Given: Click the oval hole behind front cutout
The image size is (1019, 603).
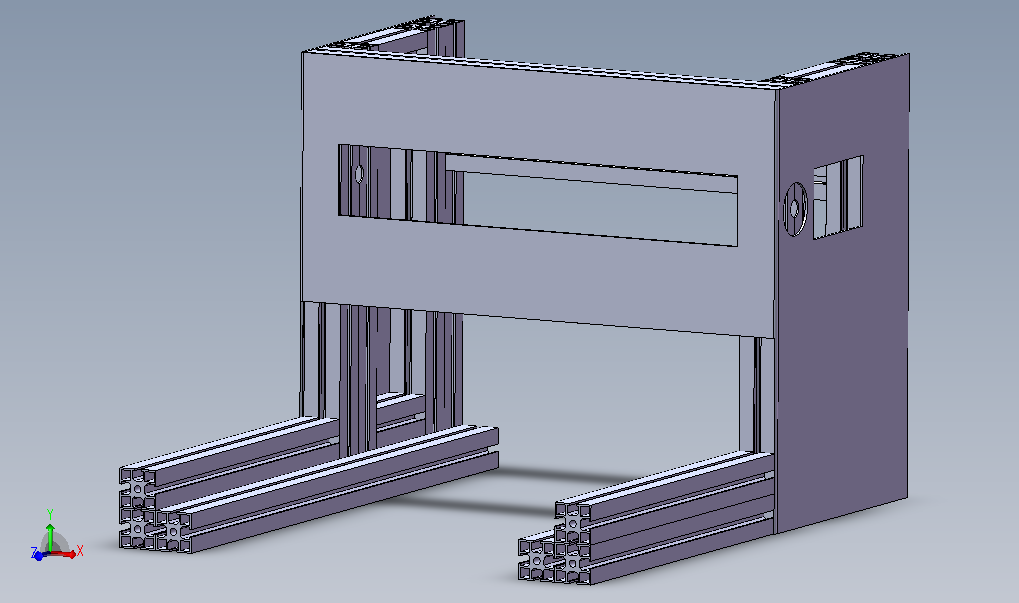Looking at the screenshot, I should (x=359, y=174).
